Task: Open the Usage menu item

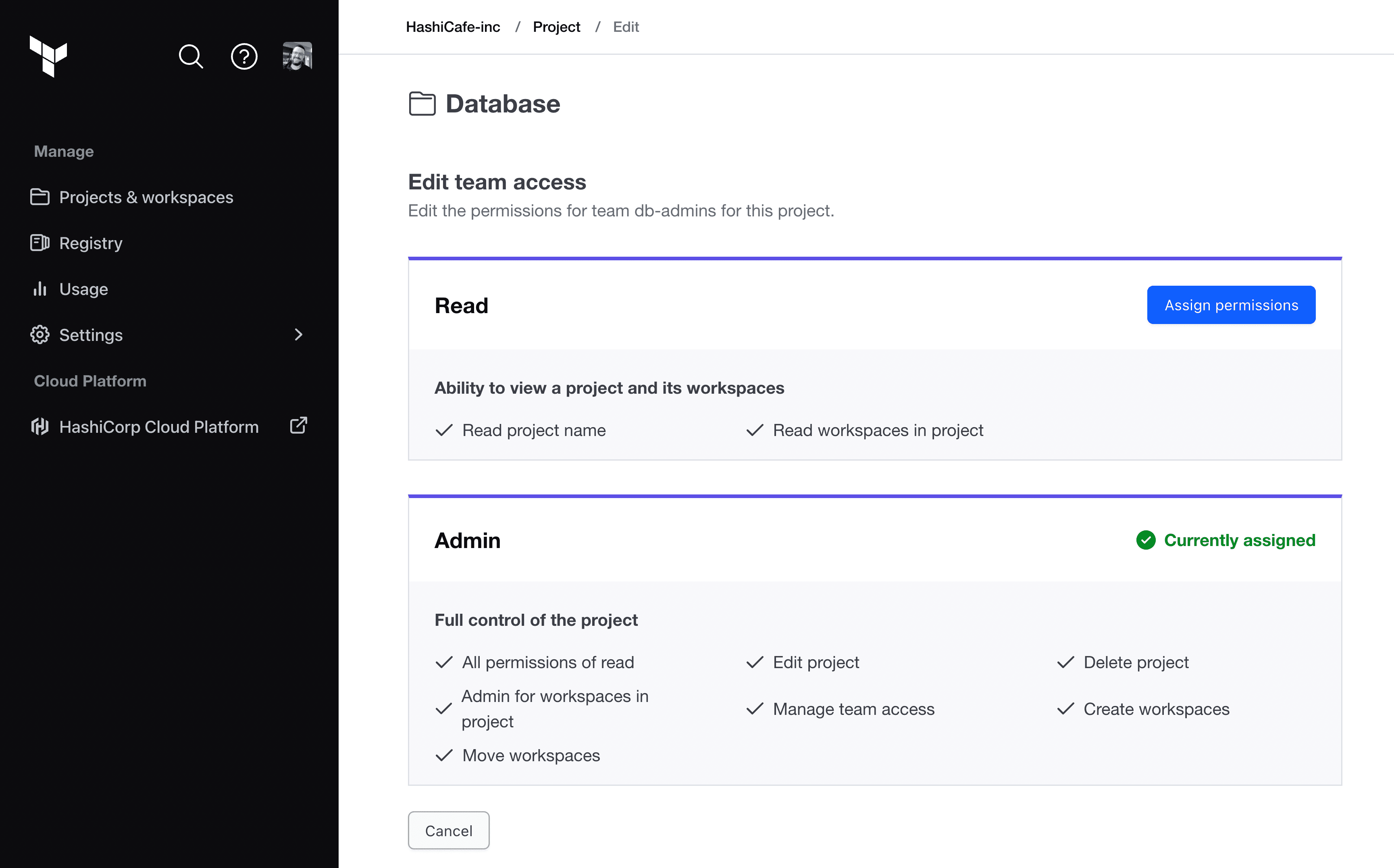Action: pos(84,289)
